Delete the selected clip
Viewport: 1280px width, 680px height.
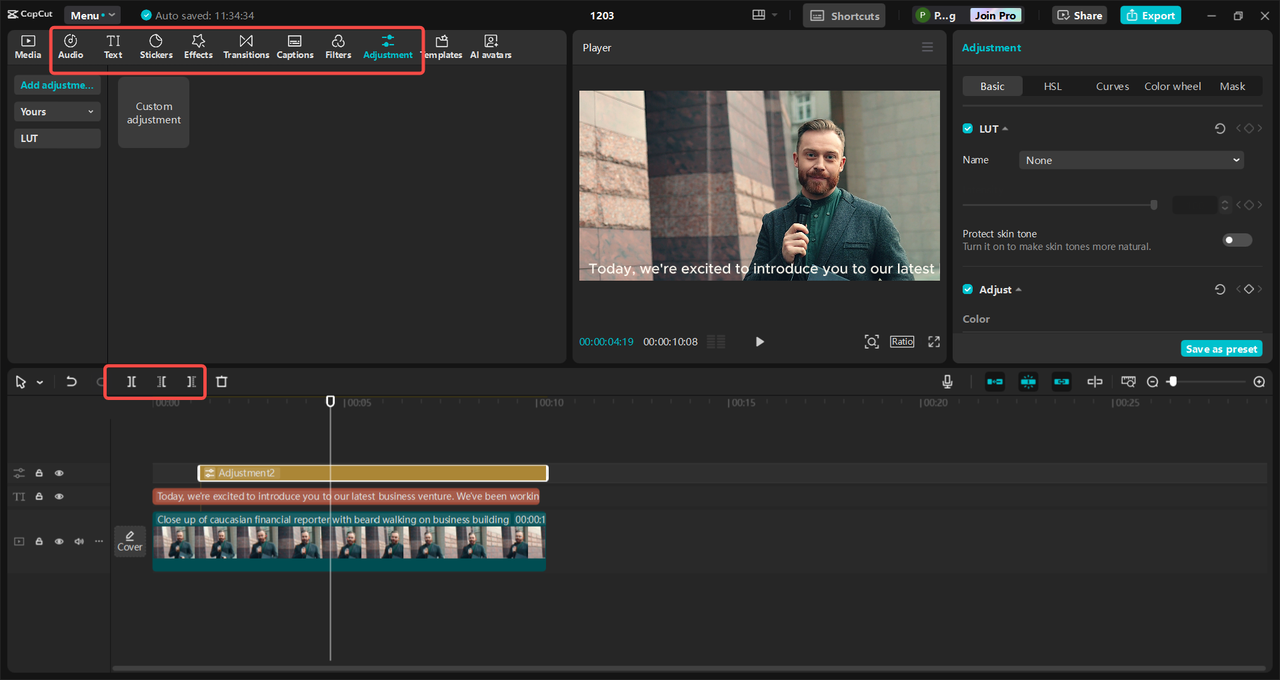click(222, 382)
